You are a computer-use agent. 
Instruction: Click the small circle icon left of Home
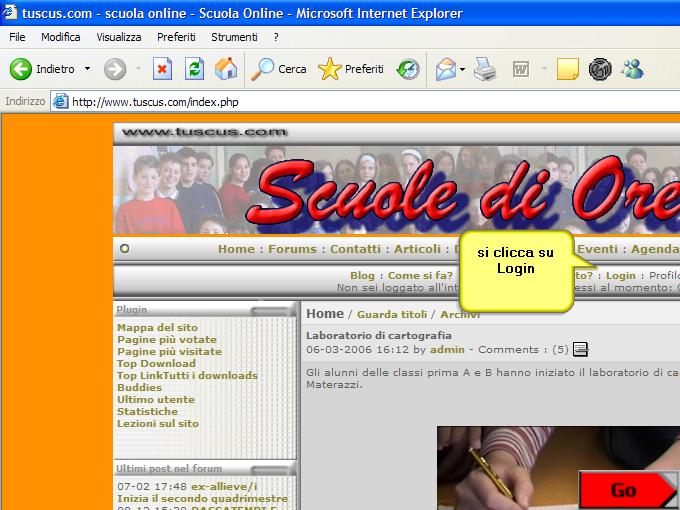click(x=124, y=248)
